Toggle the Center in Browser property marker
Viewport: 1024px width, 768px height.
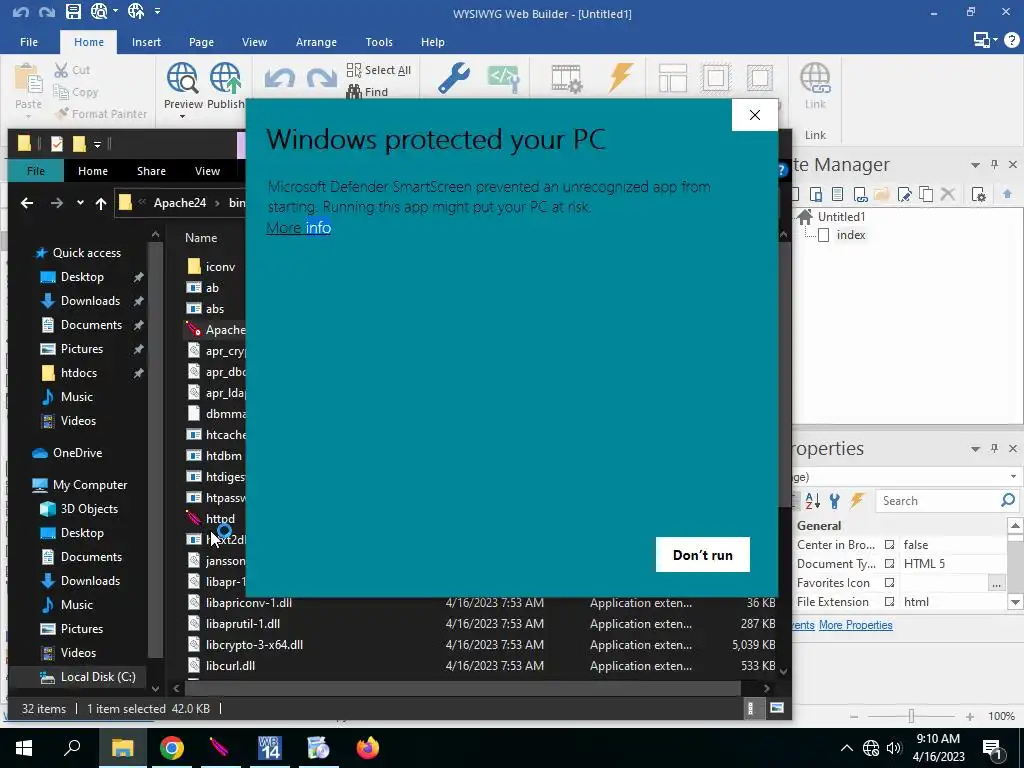coord(889,545)
